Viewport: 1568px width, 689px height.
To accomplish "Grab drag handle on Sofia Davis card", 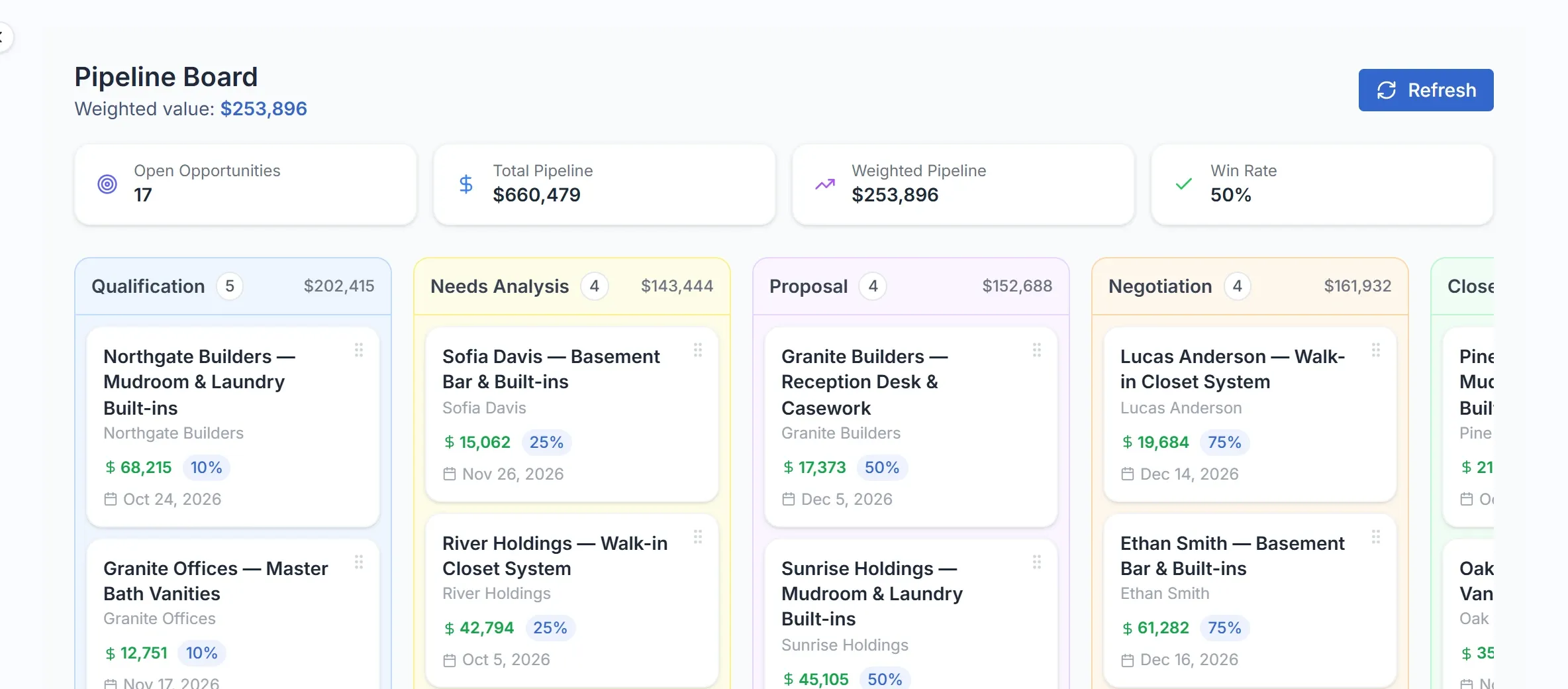I will click(698, 350).
